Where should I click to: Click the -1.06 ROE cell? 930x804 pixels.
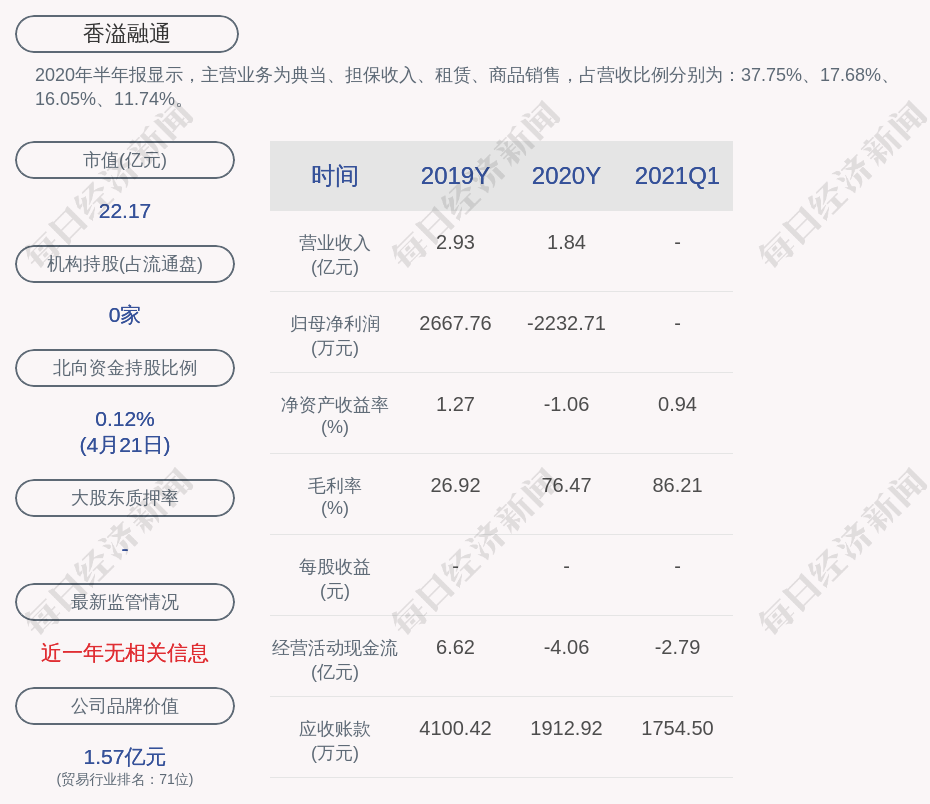coord(566,404)
